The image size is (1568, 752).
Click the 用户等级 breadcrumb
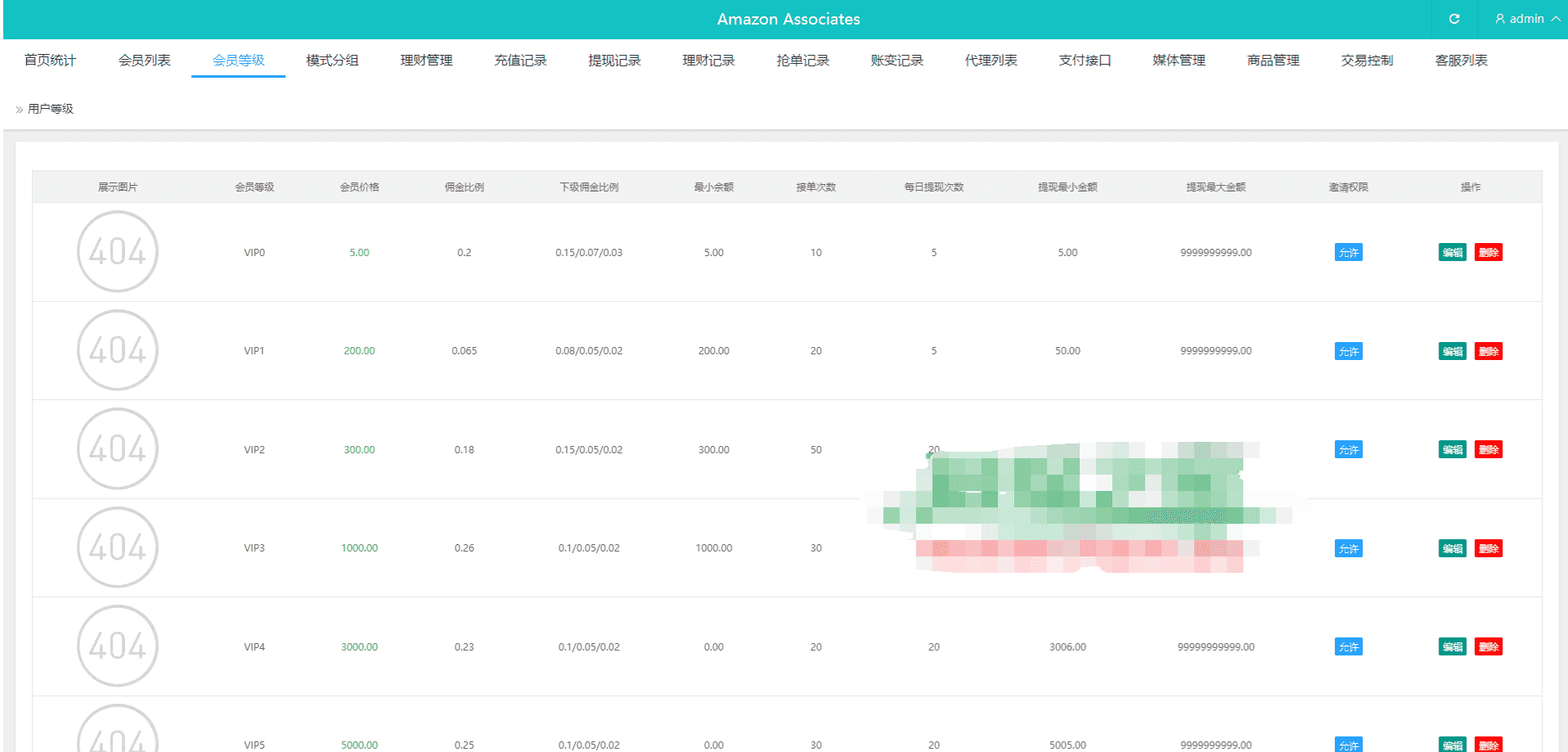click(51, 109)
